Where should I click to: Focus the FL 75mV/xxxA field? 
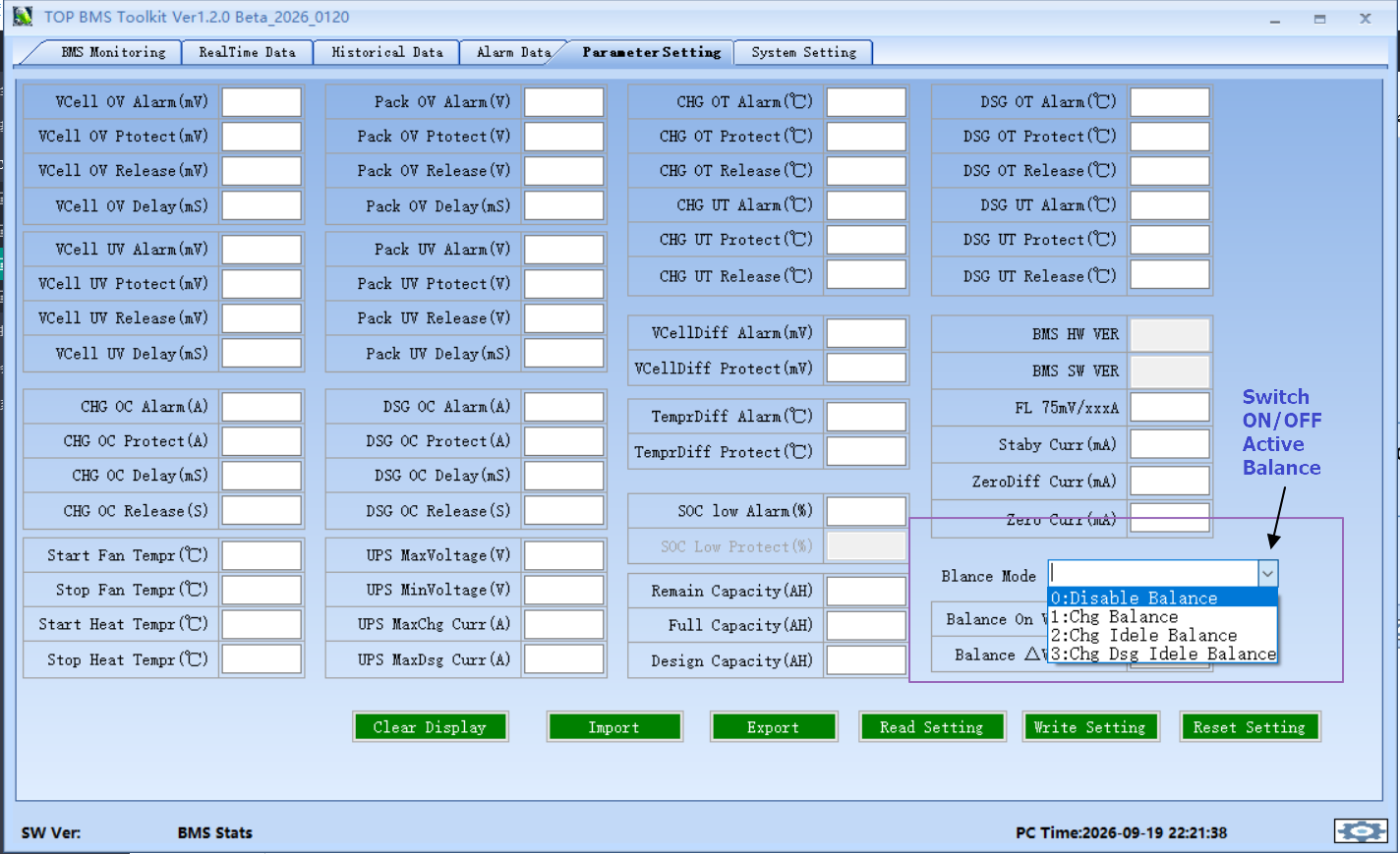1170,407
